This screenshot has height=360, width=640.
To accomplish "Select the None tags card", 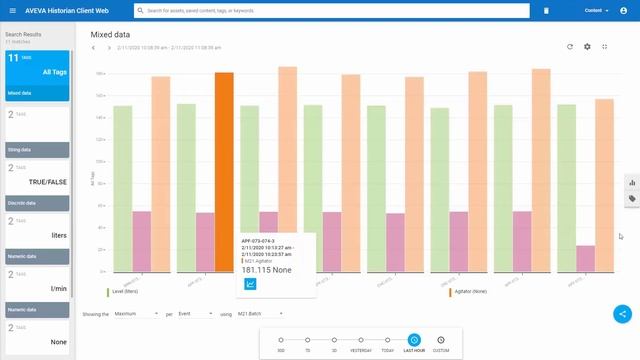I will click(x=37, y=337).
